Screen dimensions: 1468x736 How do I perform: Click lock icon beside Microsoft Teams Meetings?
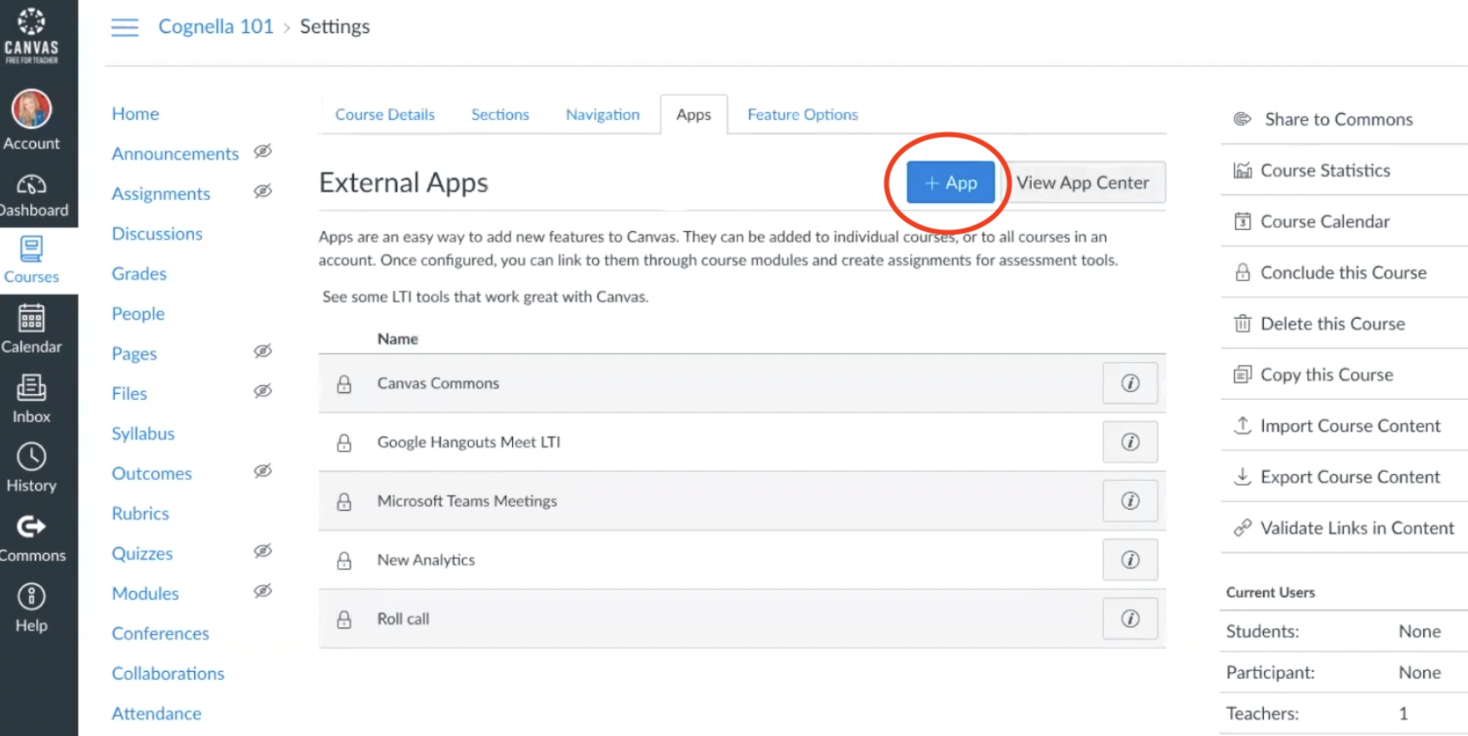click(x=344, y=502)
